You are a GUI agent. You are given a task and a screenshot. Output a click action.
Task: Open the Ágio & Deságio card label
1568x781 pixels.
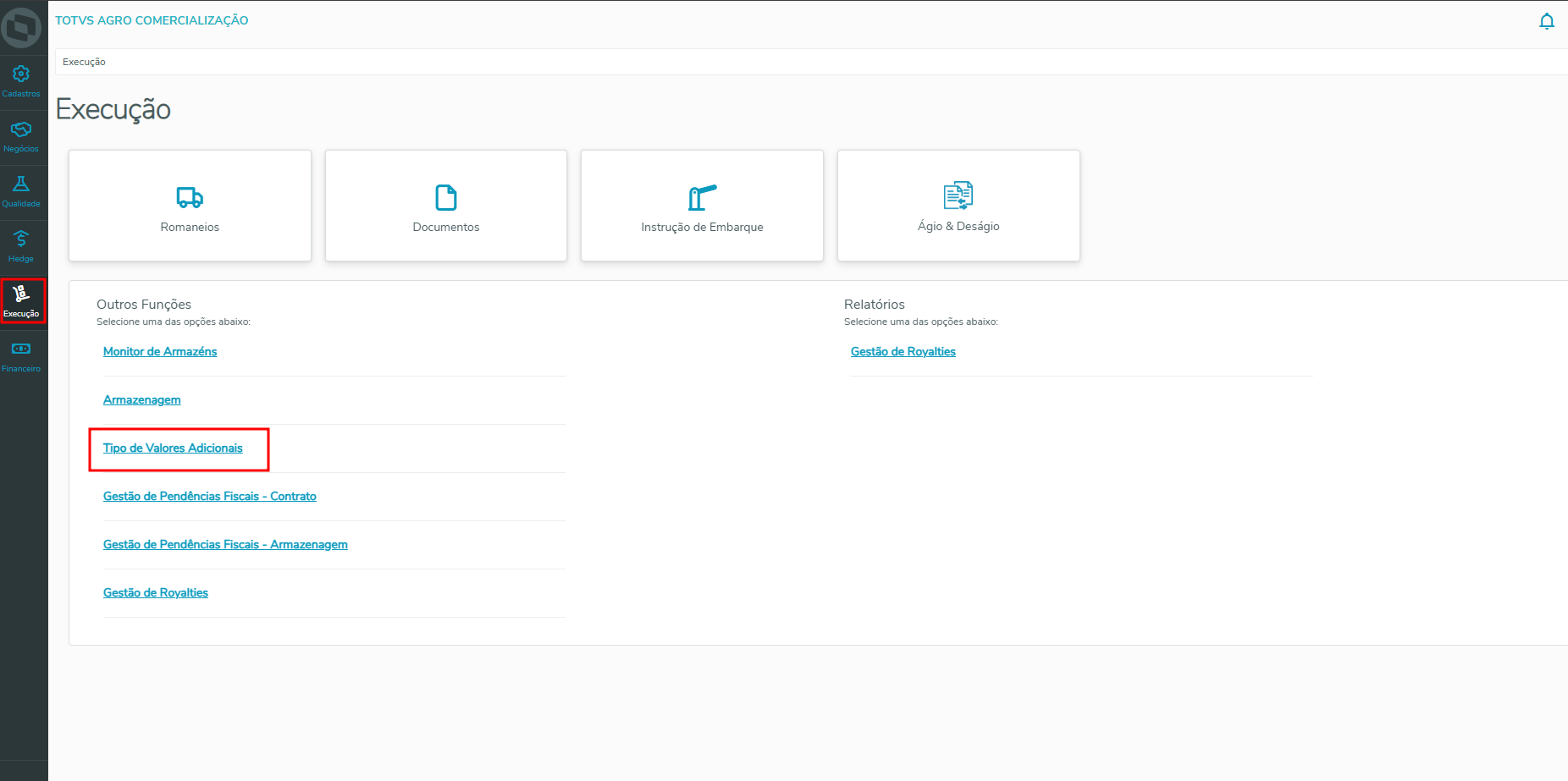click(958, 226)
